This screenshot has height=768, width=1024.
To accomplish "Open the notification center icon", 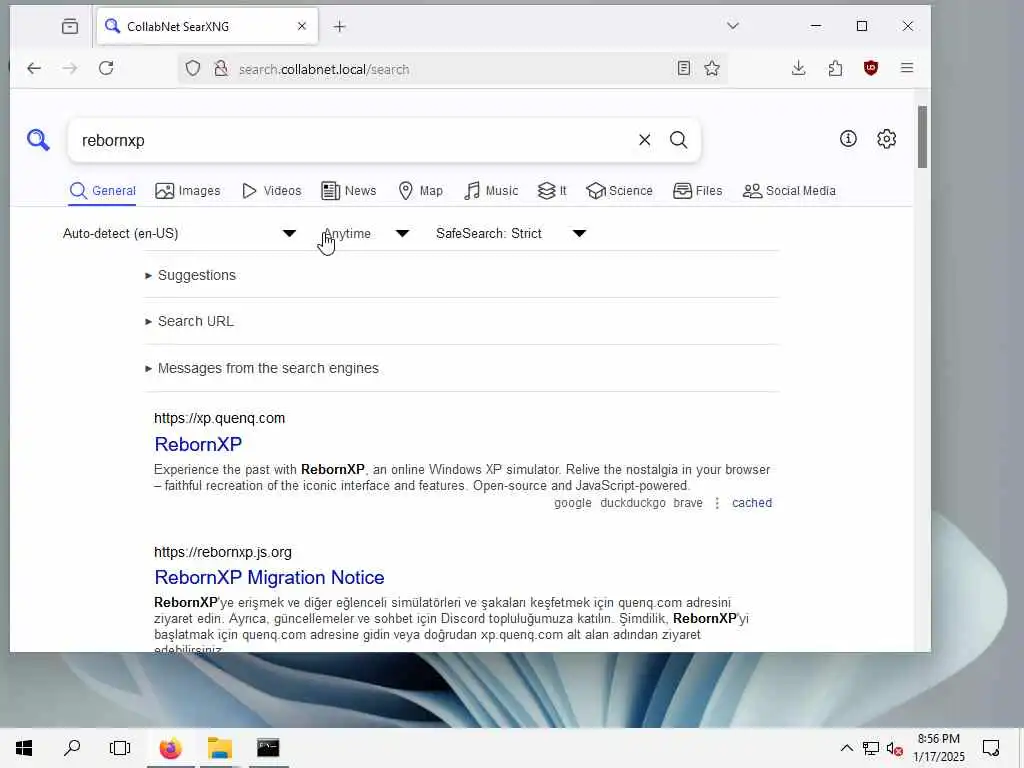I will [x=991, y=748].
